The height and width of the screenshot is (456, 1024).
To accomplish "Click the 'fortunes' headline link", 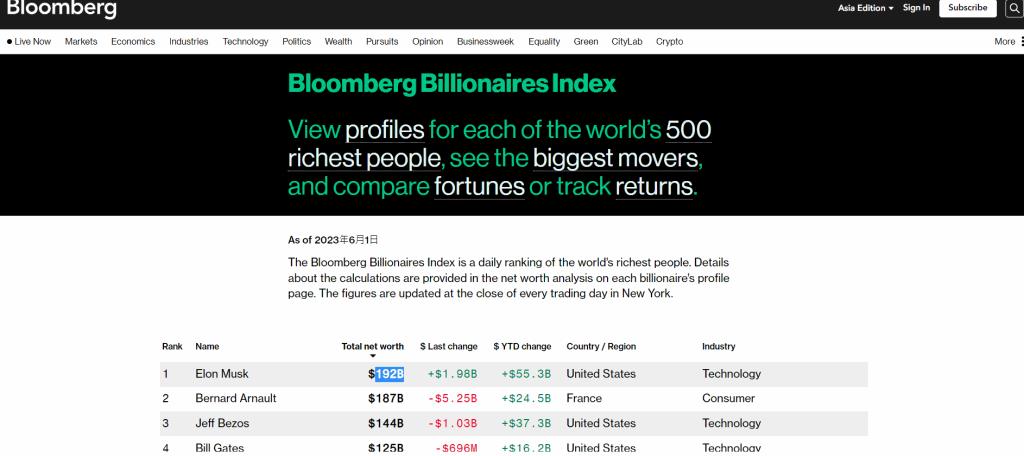I will pos(479,187).
